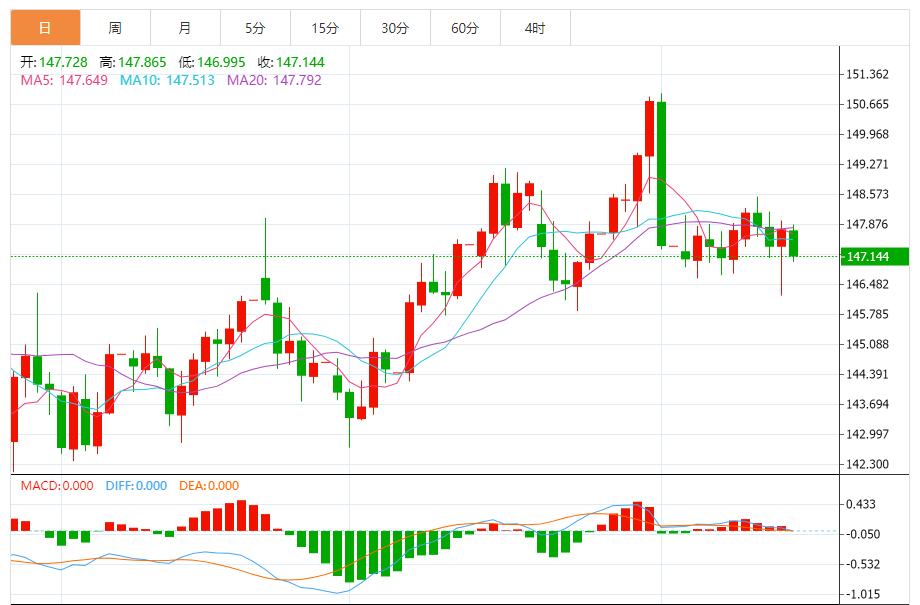Click the MA20: 147.792 indicator label

(274, 80)
